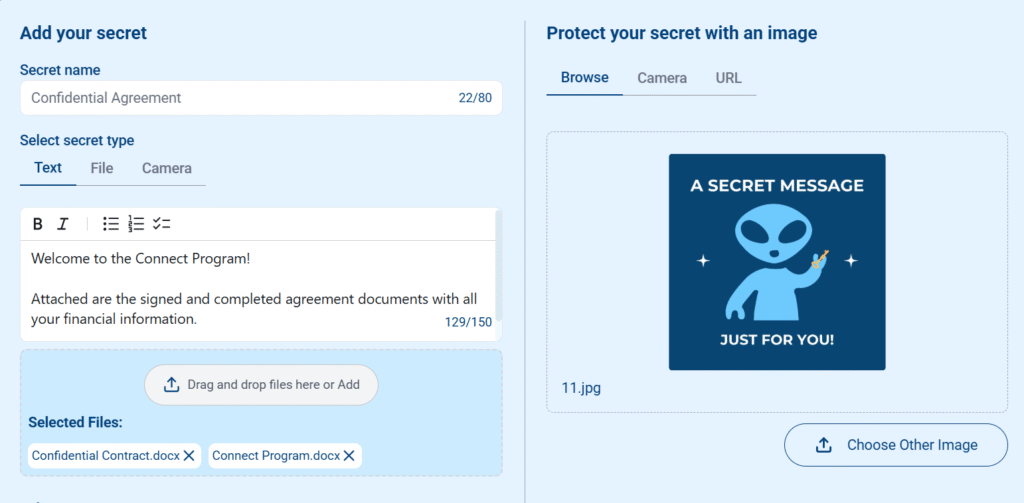Apply italic formatting in the editor
The height and width of the screenshot is (503, 1024).
tap(62, 224)
